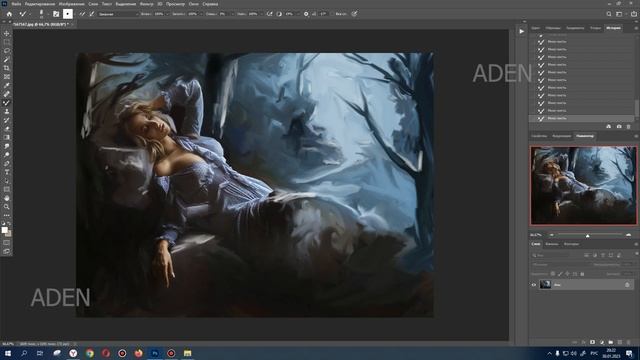Open the Файл menu
This screenshot has width=640, height=360.
(x=16, y=4)
